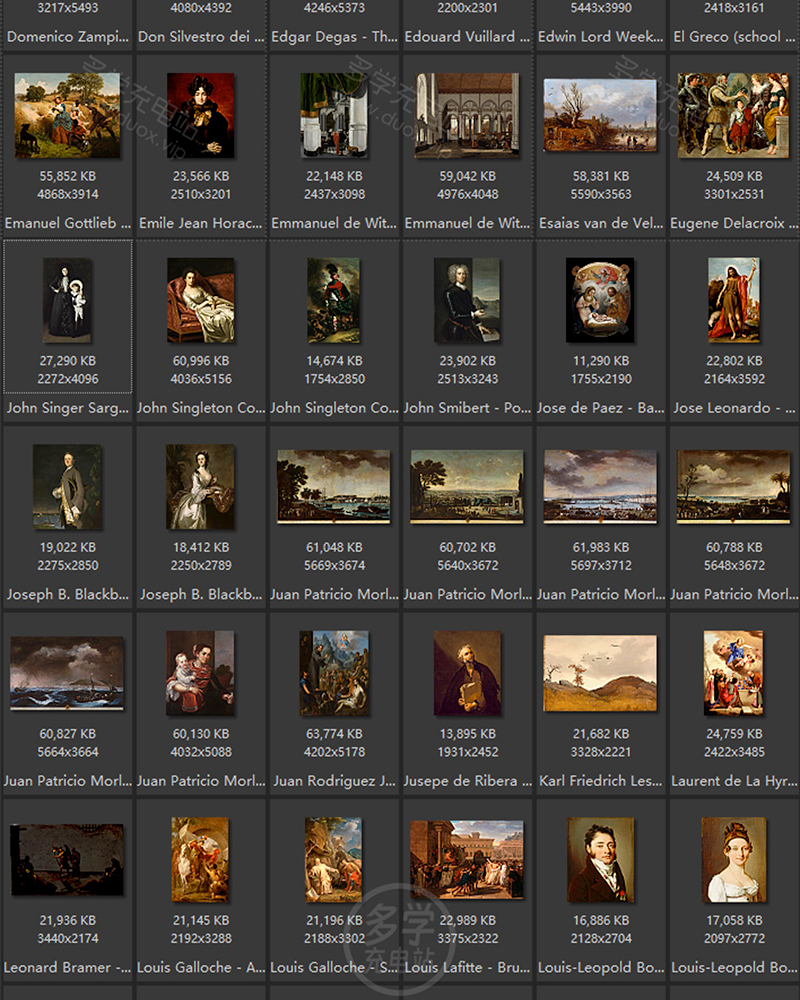Screen dimensions: 800x1000
Task: Click the 60,996 KB John Singleton Copley thumbnail
Action: [201, 300]
